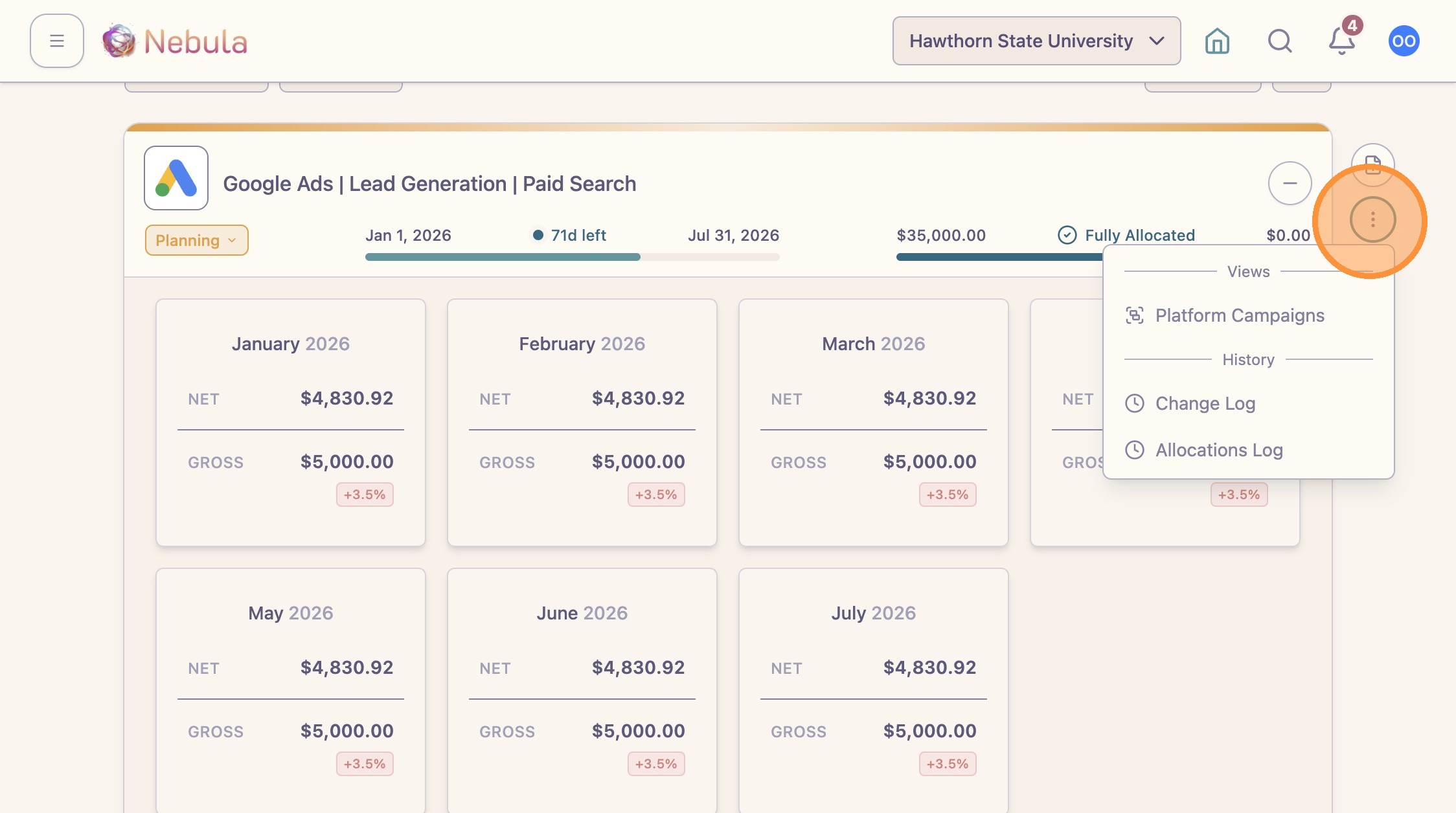This screenshot has width=1456, height=813.
Task: Open the search icon
Action: tap(1280, 41)
